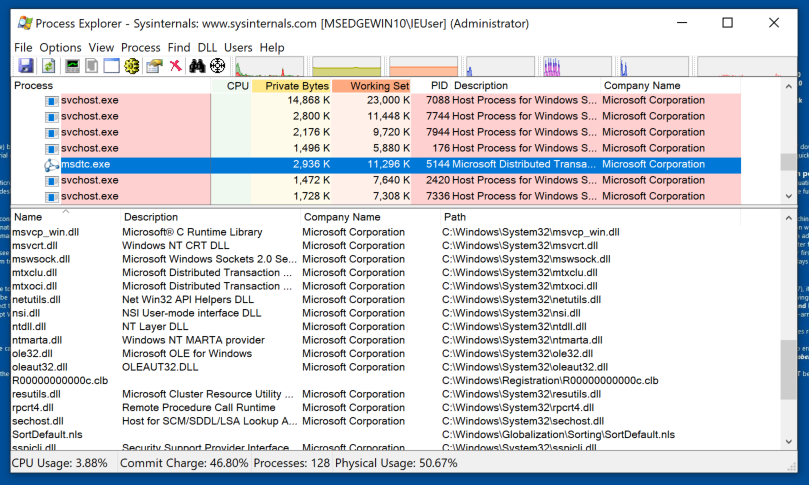Open the System Information toolbar icon
Viewport: 809px width, 485px height.
(x=72, y=66)
